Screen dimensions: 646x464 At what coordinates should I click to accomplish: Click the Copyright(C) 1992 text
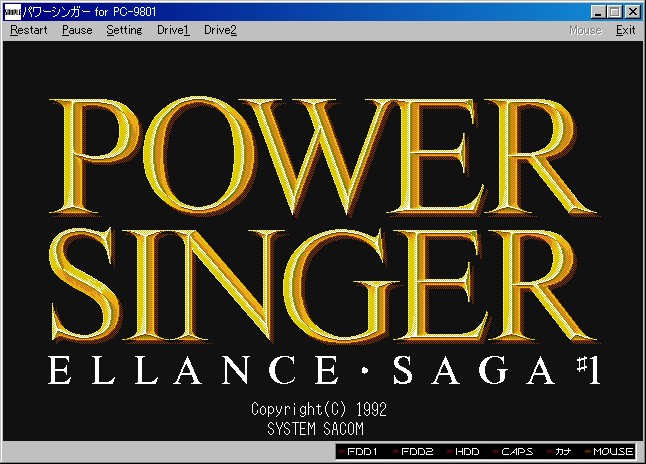coord(319,409)
